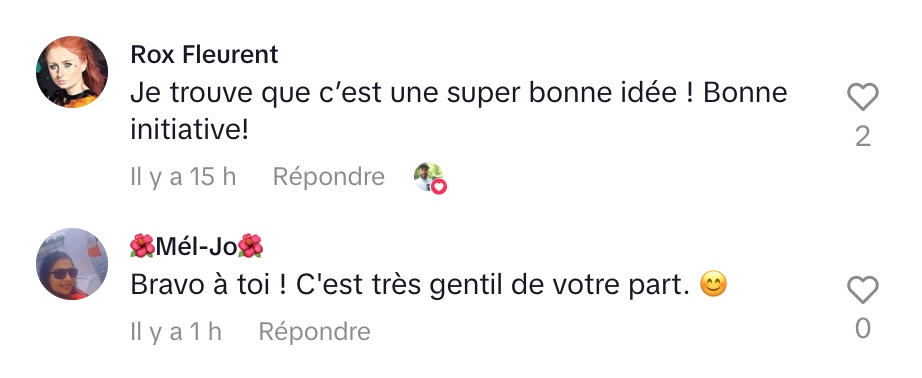The image size is (922, 378).
Task: Reply to Mél-Jo's comment via Répondre
Action: (x=315, y=332)
